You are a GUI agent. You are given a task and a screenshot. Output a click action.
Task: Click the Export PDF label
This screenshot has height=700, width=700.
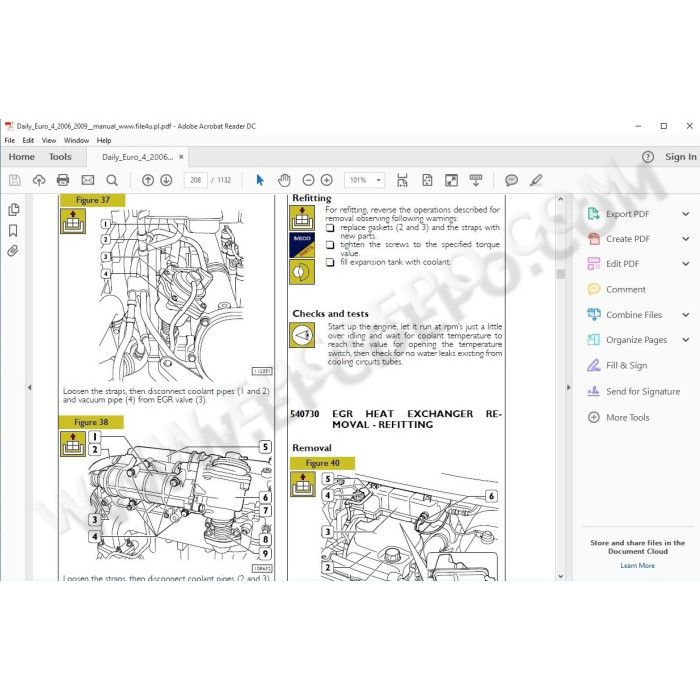627,214
